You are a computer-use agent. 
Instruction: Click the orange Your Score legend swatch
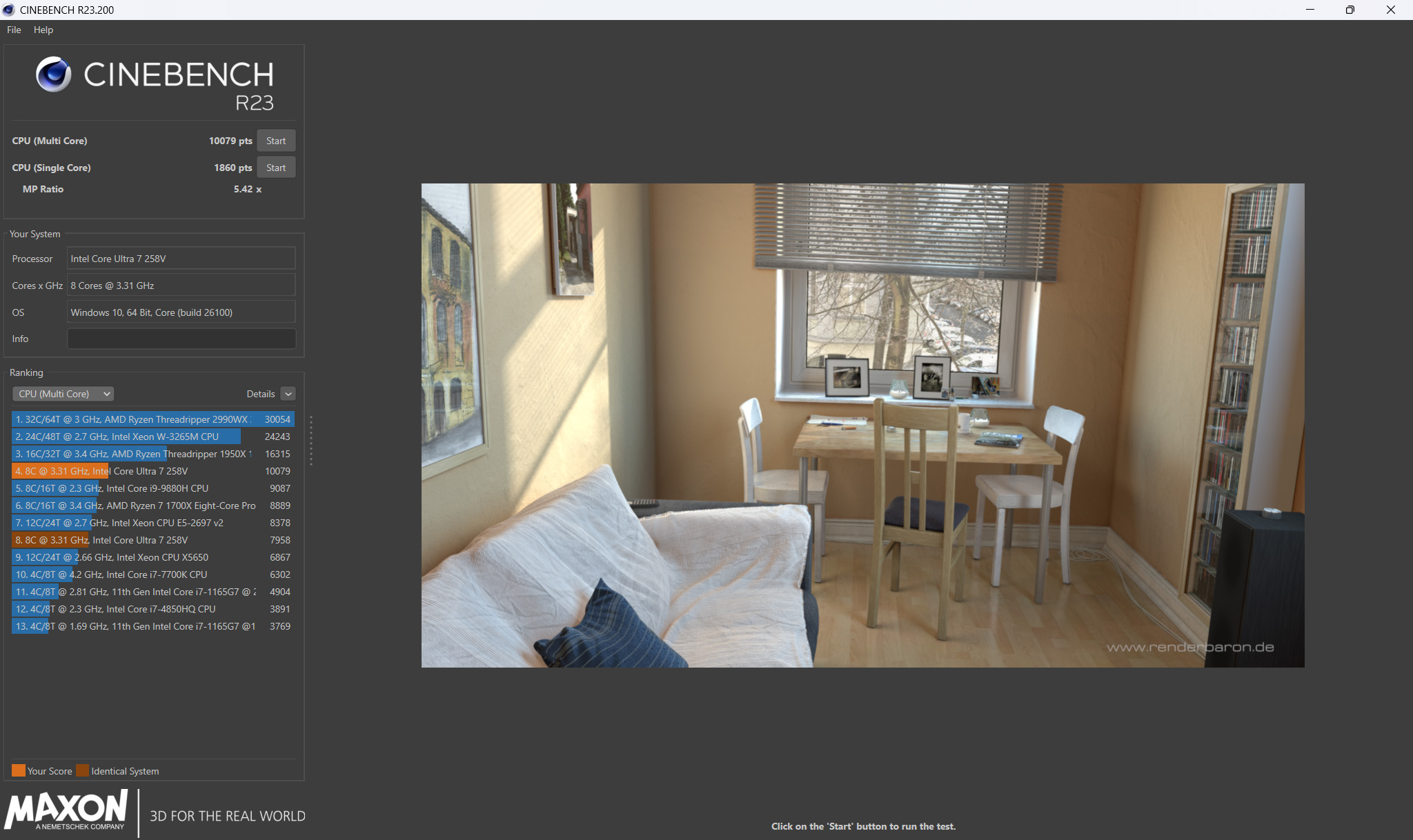tap(18, 770)
